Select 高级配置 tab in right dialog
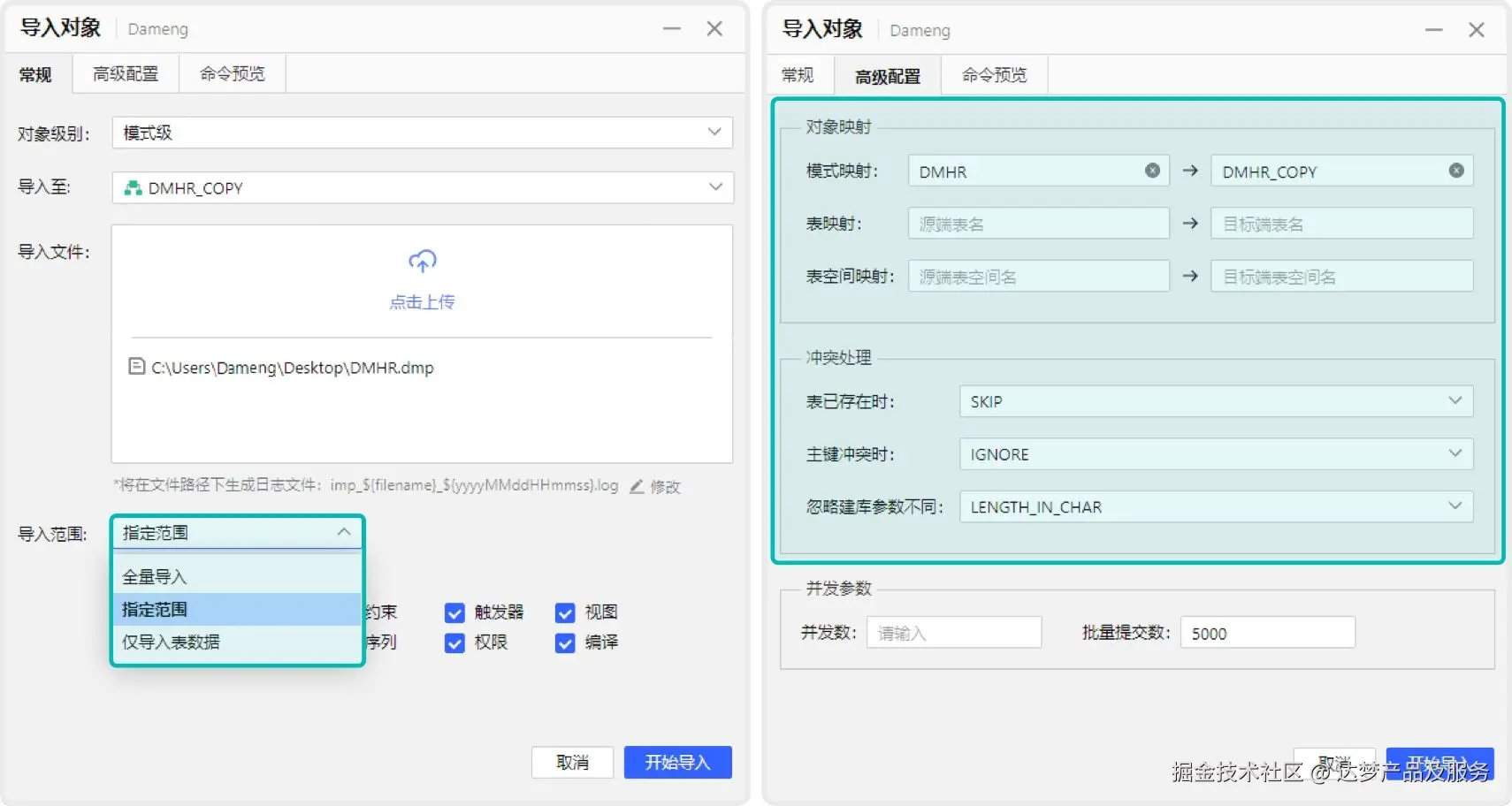Image resolution: width=1512 pixels, height=806 pixels. [x=888, y=76]
